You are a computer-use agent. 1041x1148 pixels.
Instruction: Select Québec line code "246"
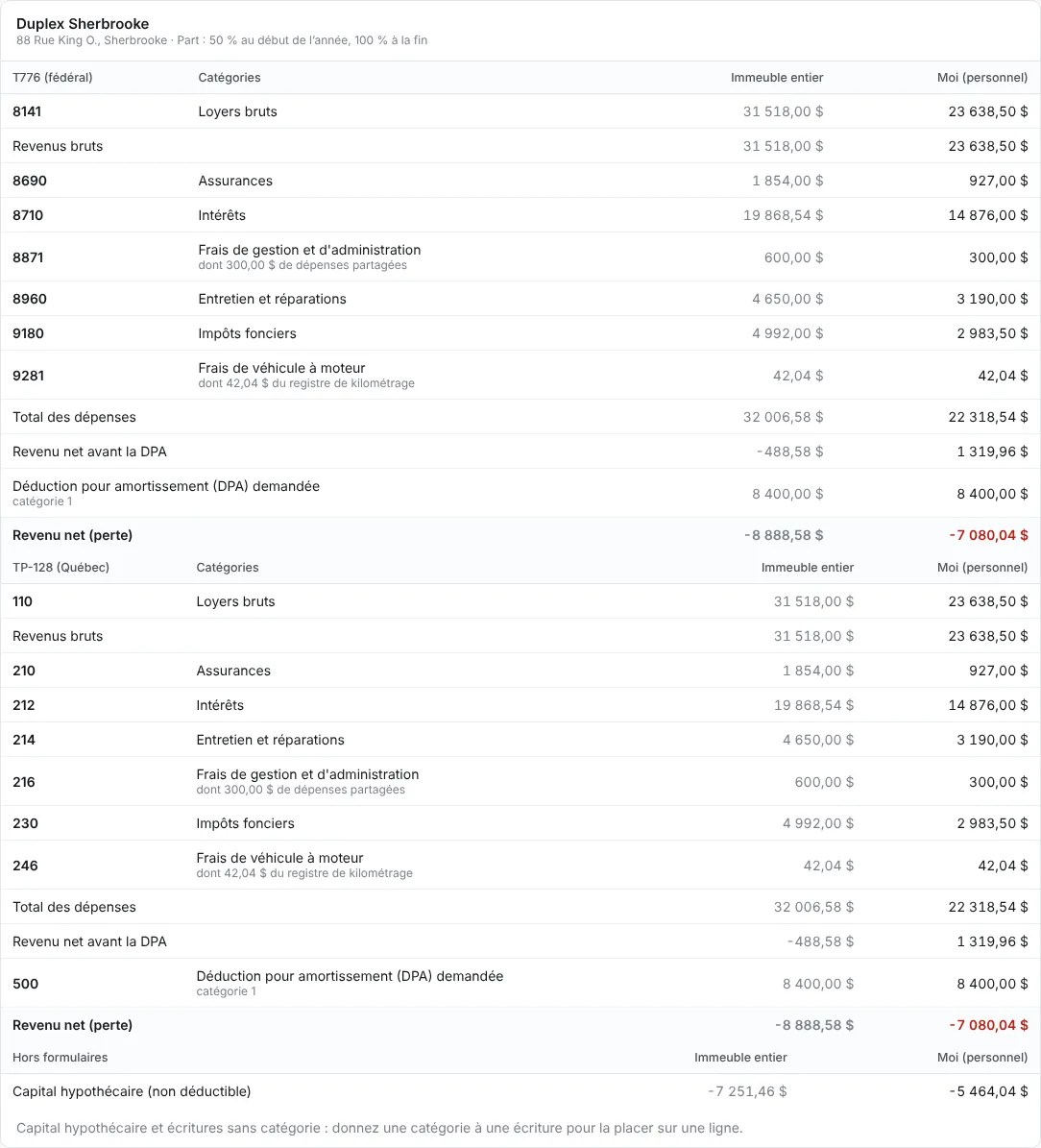coord(25,866)
